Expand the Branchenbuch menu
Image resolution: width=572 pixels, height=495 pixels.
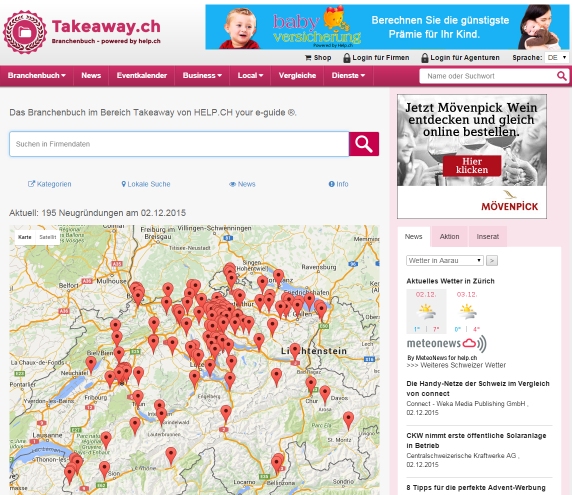(x=36, y=76)
